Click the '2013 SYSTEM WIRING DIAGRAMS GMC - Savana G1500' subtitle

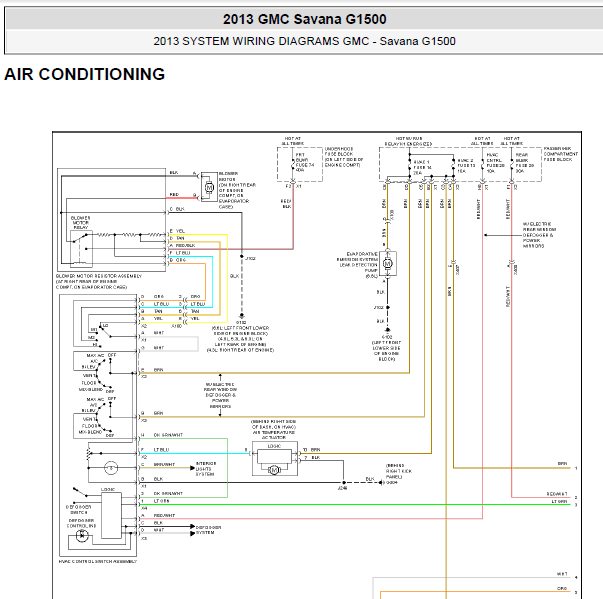pos(304,41)
